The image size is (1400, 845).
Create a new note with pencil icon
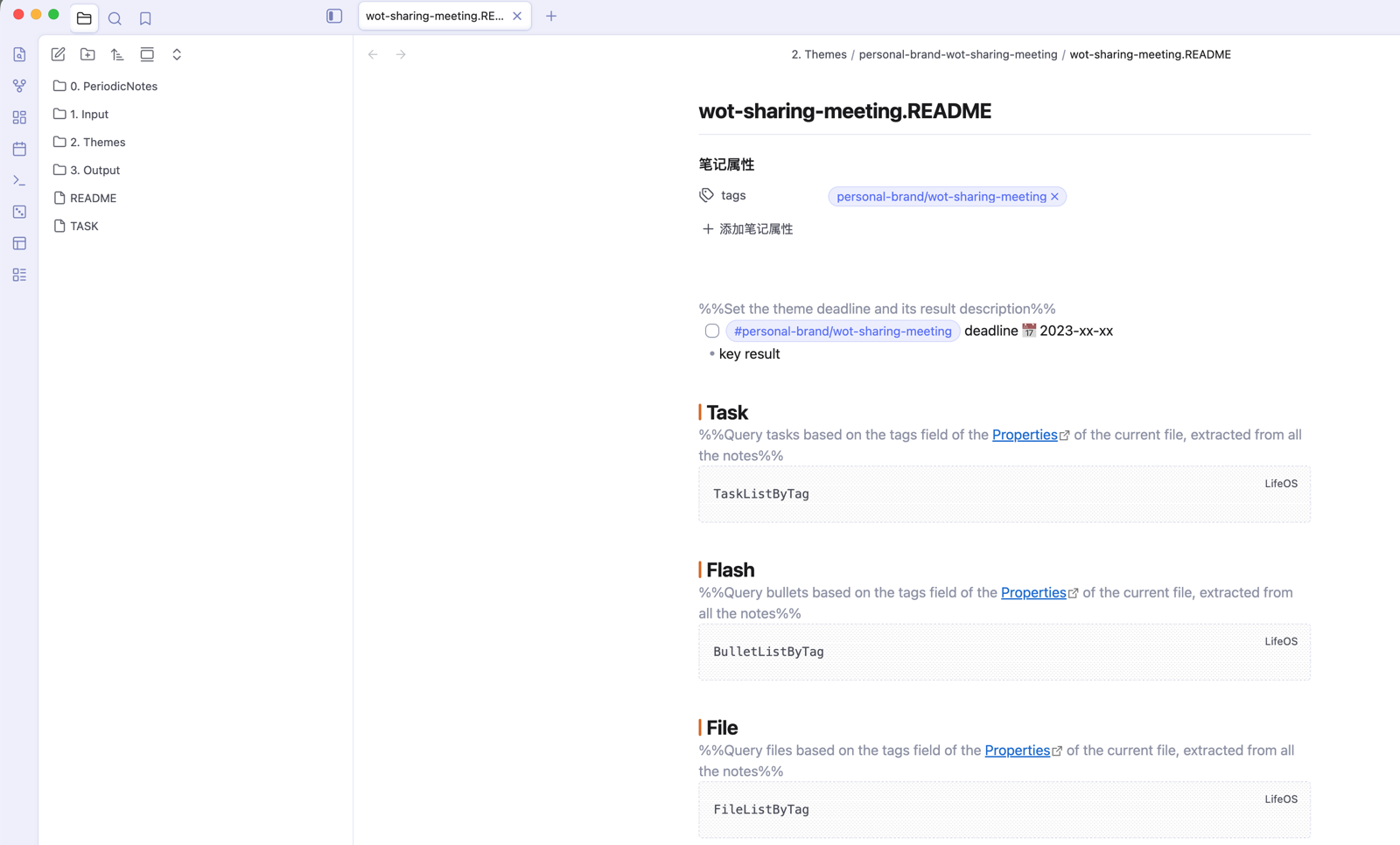coord(58,54)
